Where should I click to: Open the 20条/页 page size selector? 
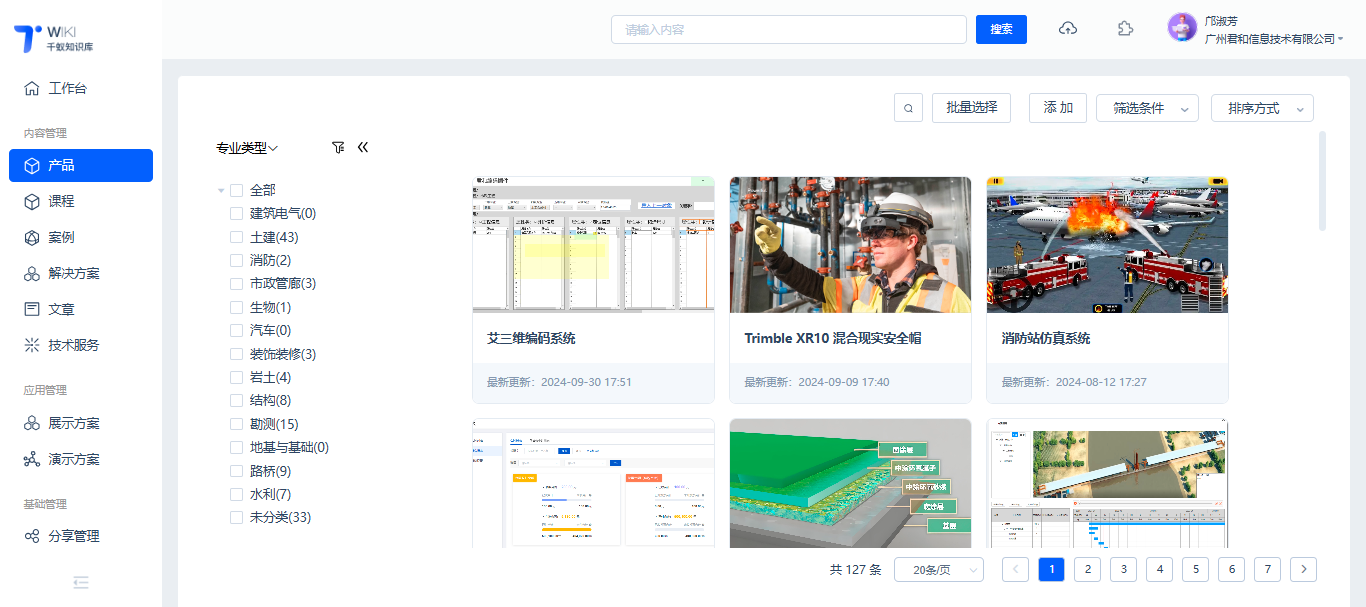pyautogui.click(x=939, y=570)
